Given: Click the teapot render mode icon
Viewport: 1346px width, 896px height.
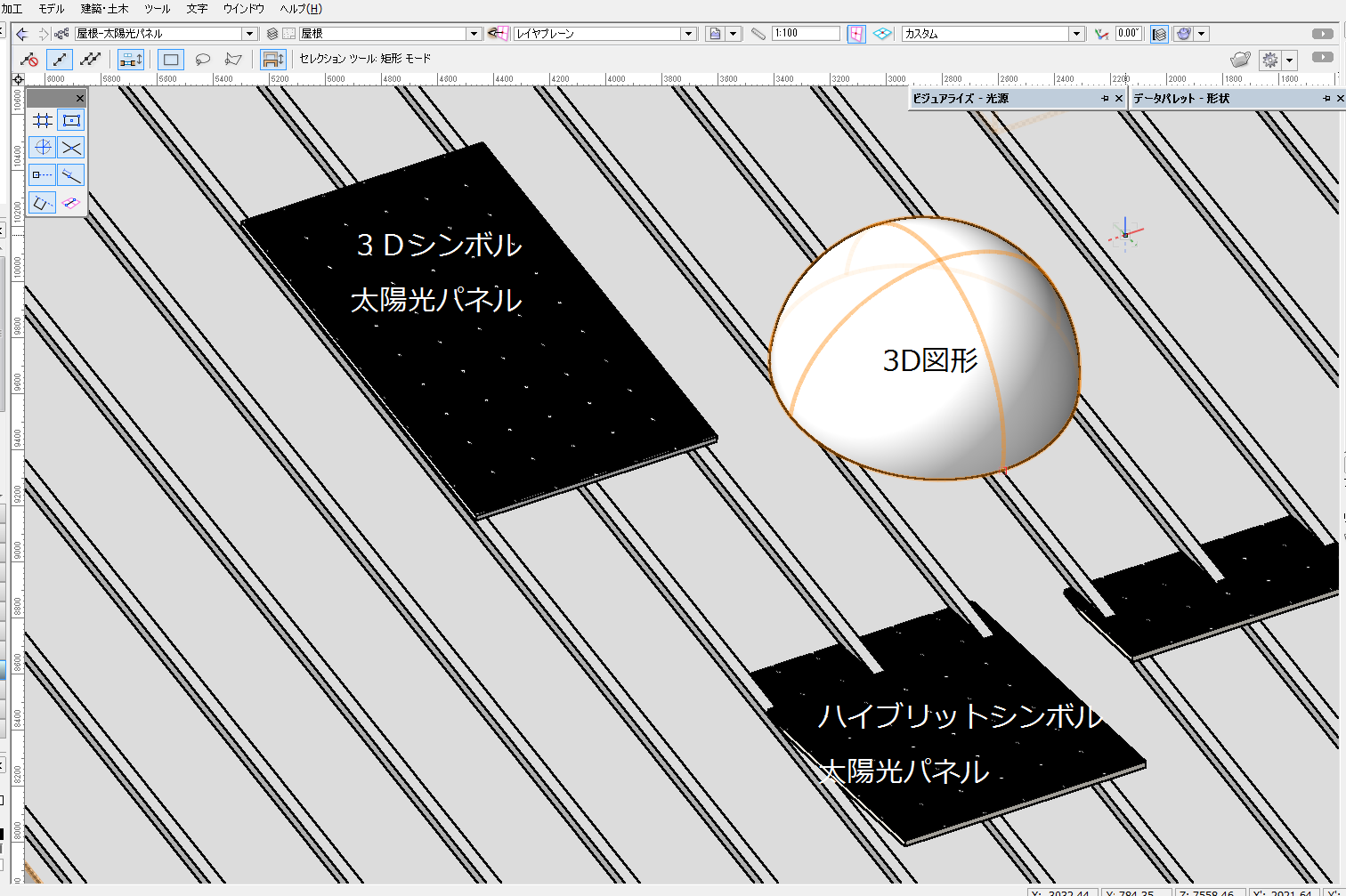Looking at the screenshot, I should point(1183,34).
